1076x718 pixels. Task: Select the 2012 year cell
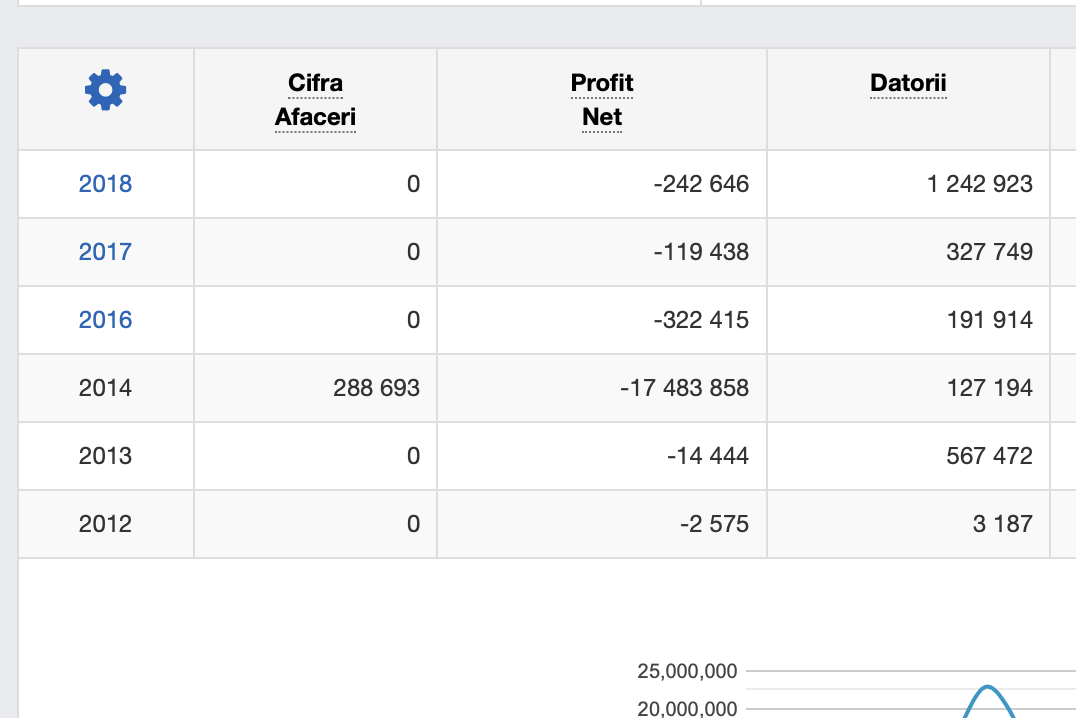pos(105,524)
